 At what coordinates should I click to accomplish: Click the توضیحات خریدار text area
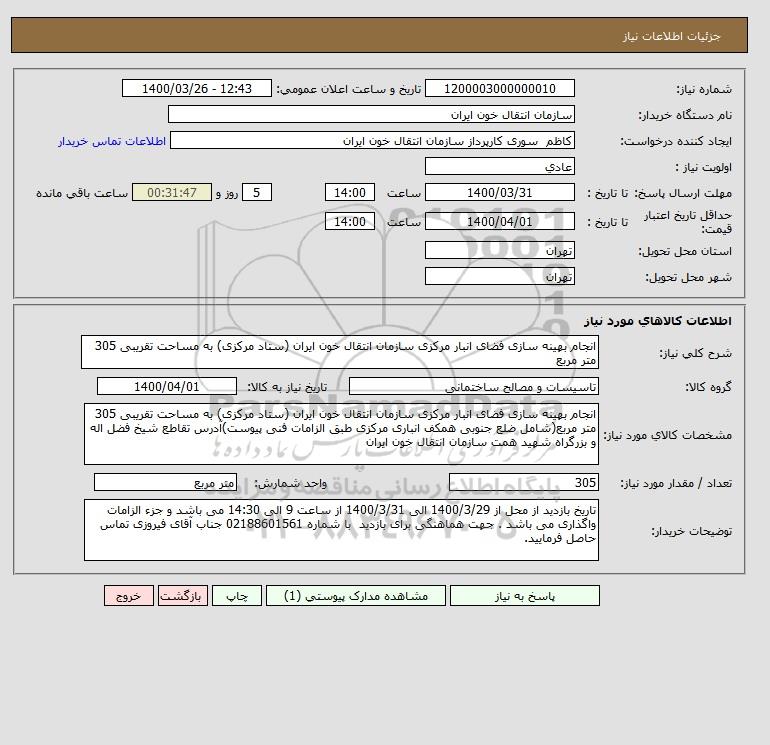click(x=341, y=530)
